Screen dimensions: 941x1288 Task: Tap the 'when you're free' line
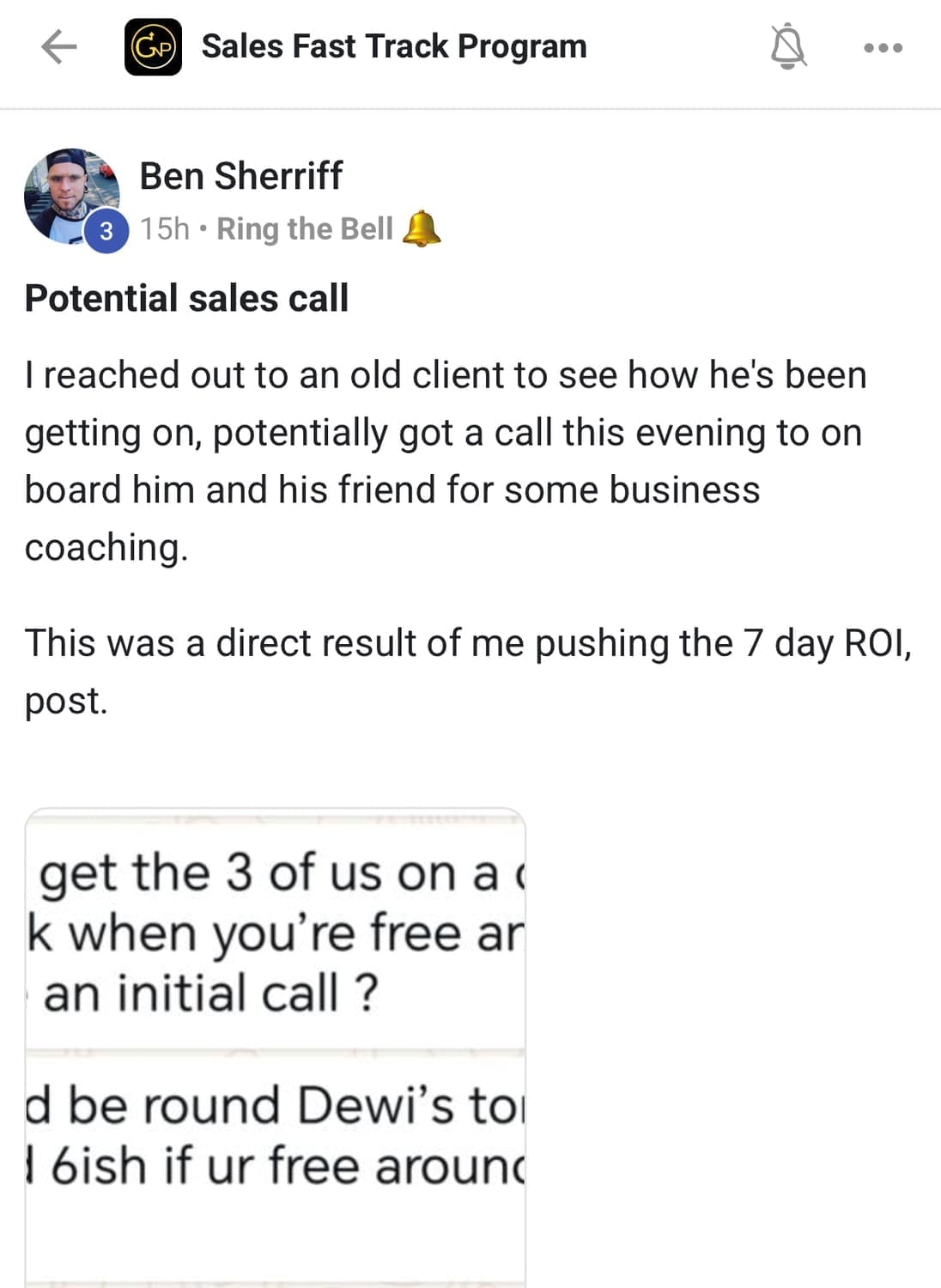[x=275, y=933]
